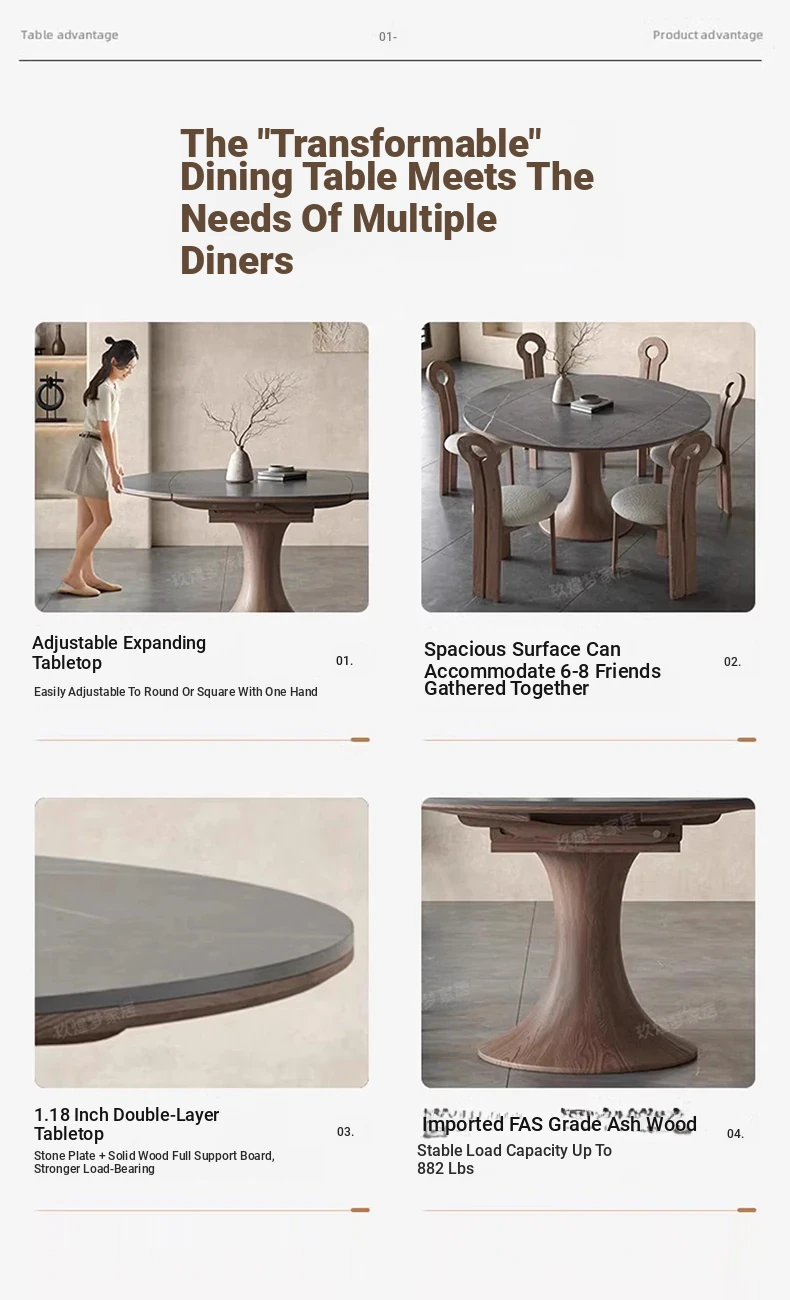Click the 'Table advantage' header label
Viewport: 790px width, 1300px height.
click(x=70, y=35)
